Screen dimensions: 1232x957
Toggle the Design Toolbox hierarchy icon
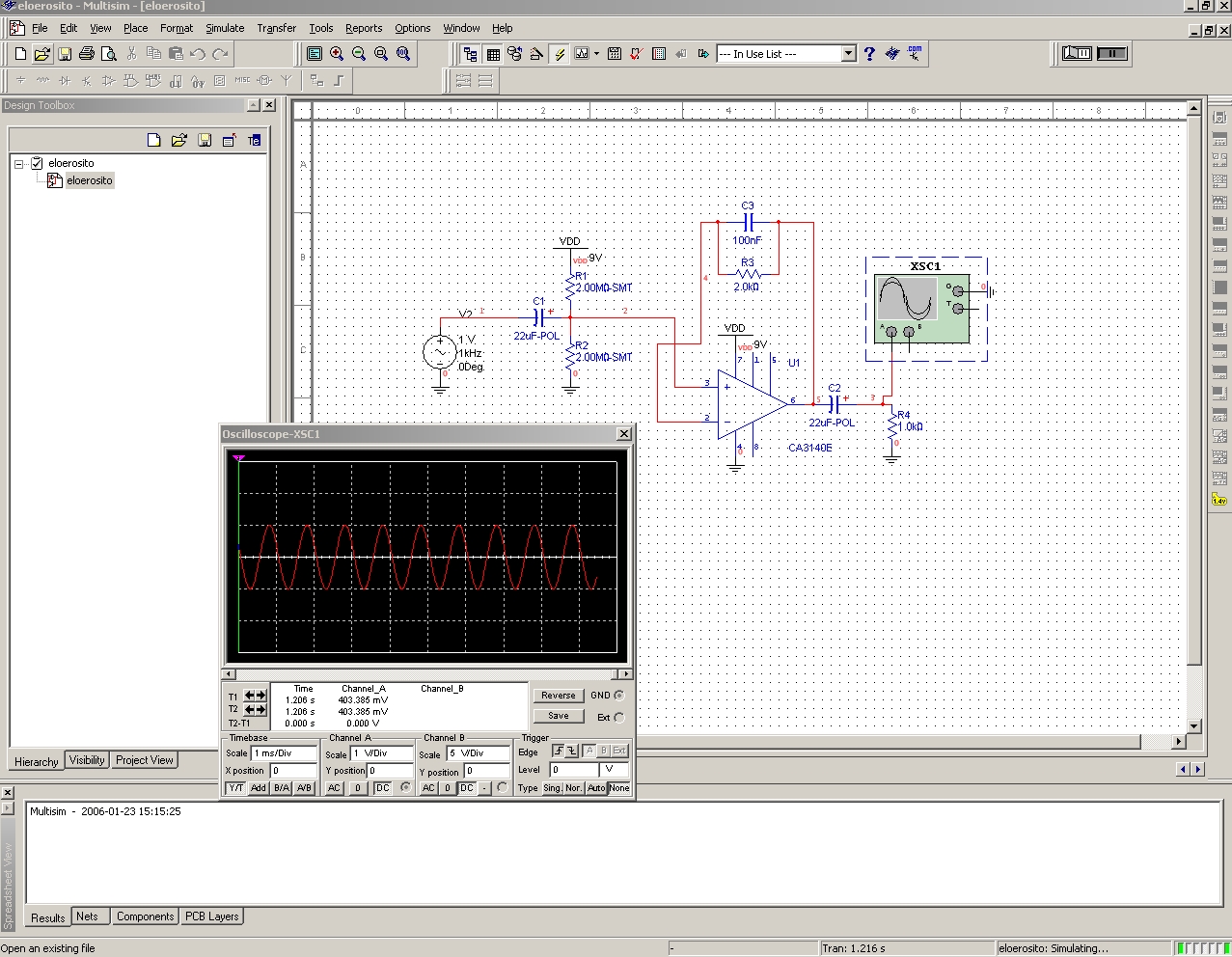point(470,54)
